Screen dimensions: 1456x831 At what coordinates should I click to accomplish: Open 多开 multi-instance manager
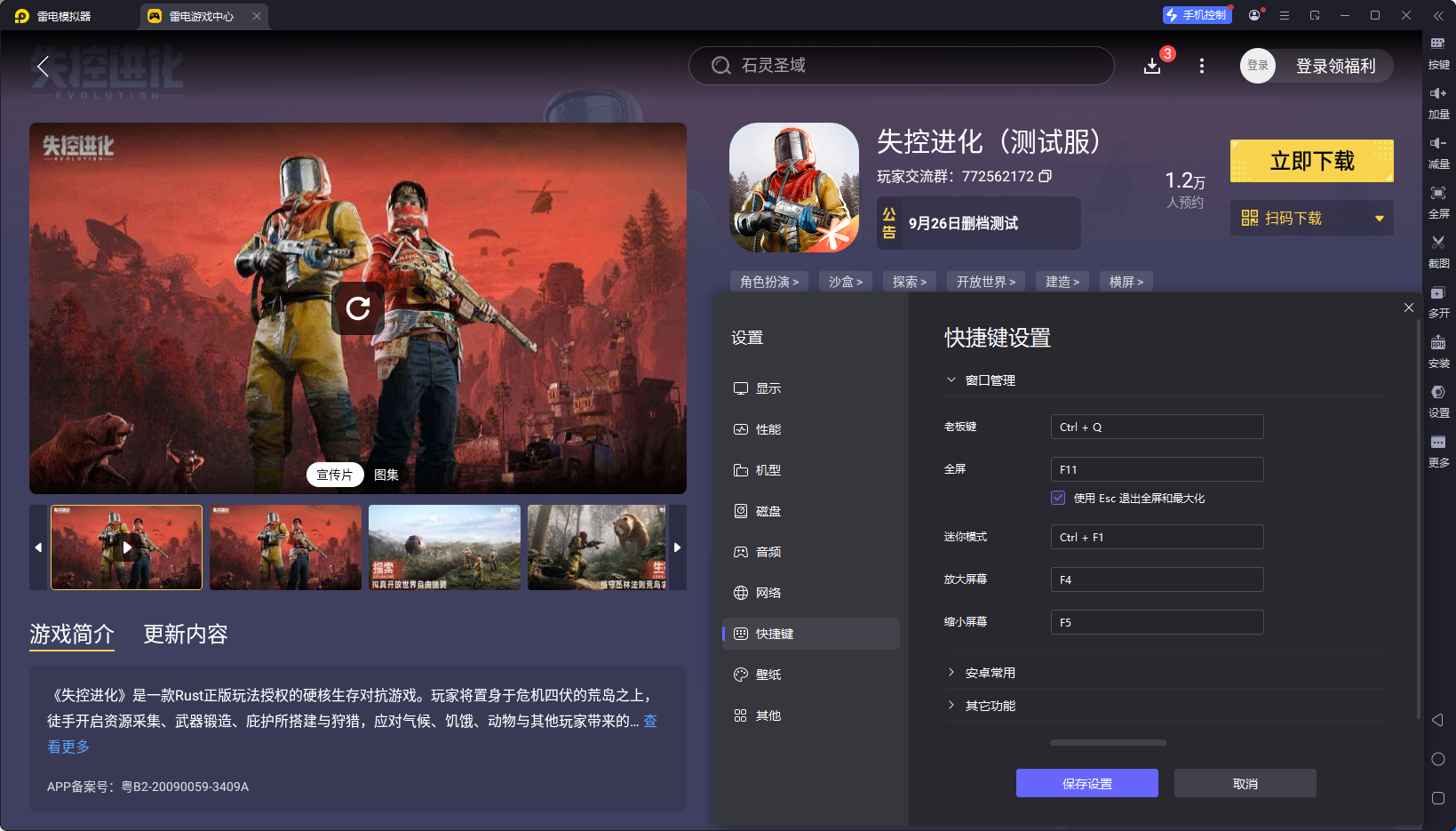(1438, 301)
